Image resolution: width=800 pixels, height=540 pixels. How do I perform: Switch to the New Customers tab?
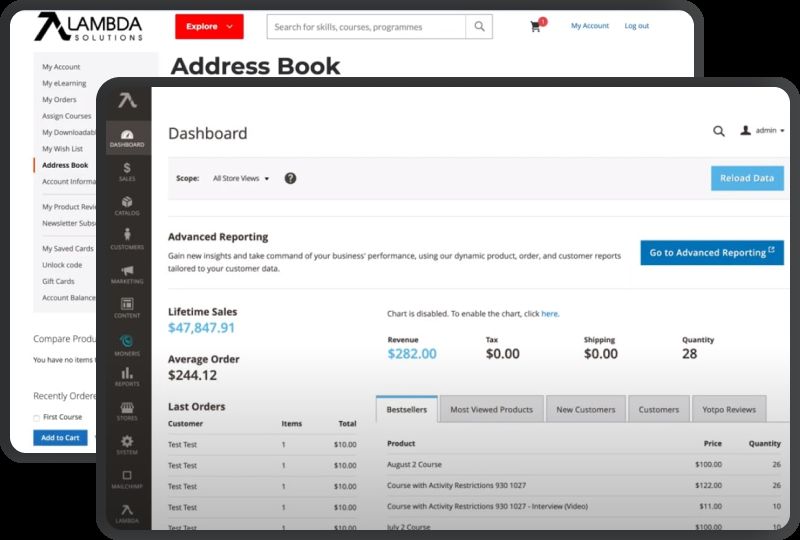click(x=586, y=409)
